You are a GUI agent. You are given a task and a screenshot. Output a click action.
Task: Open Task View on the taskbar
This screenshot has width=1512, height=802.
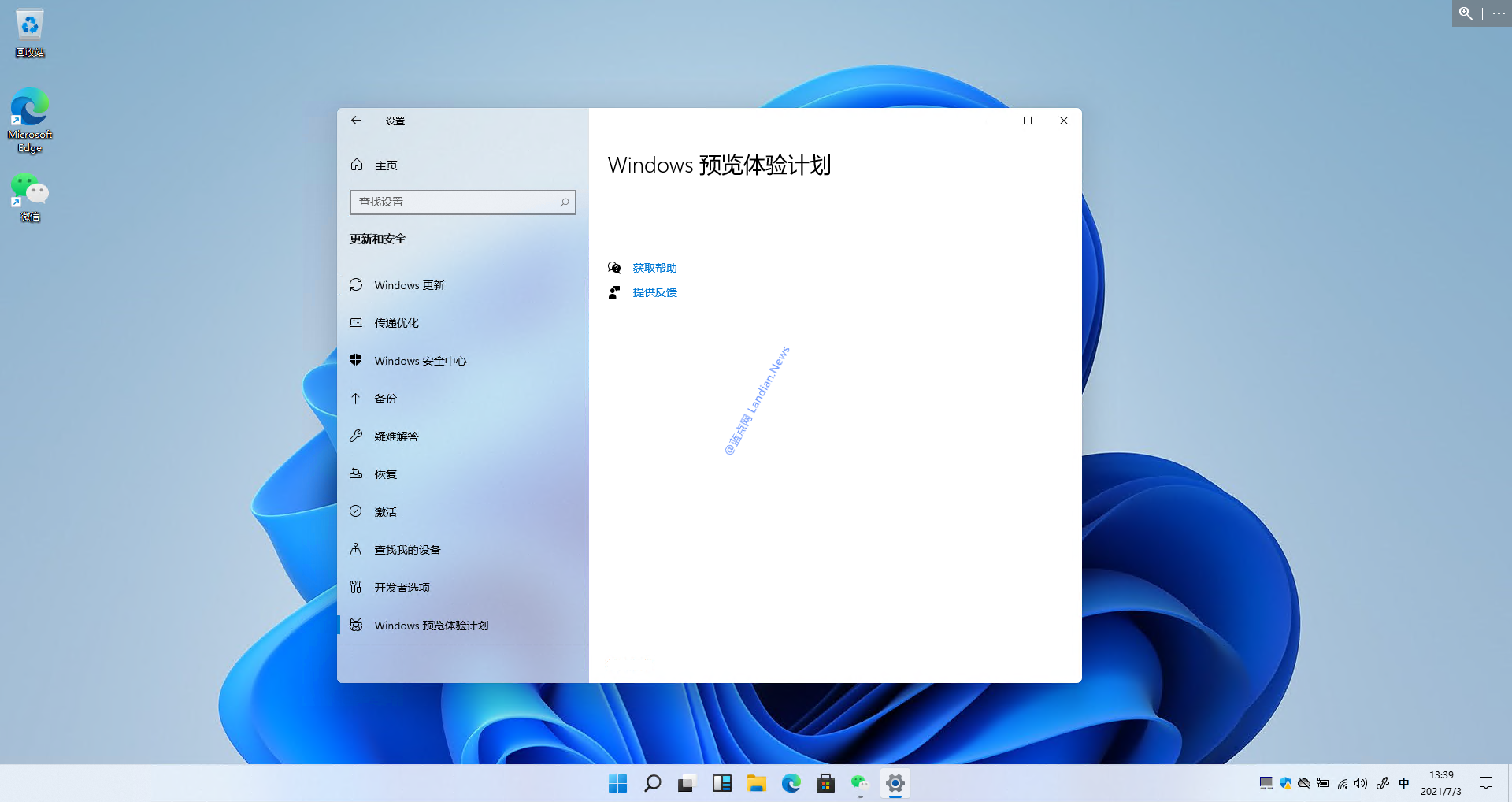pyautogui.click(x=687, y=783)
